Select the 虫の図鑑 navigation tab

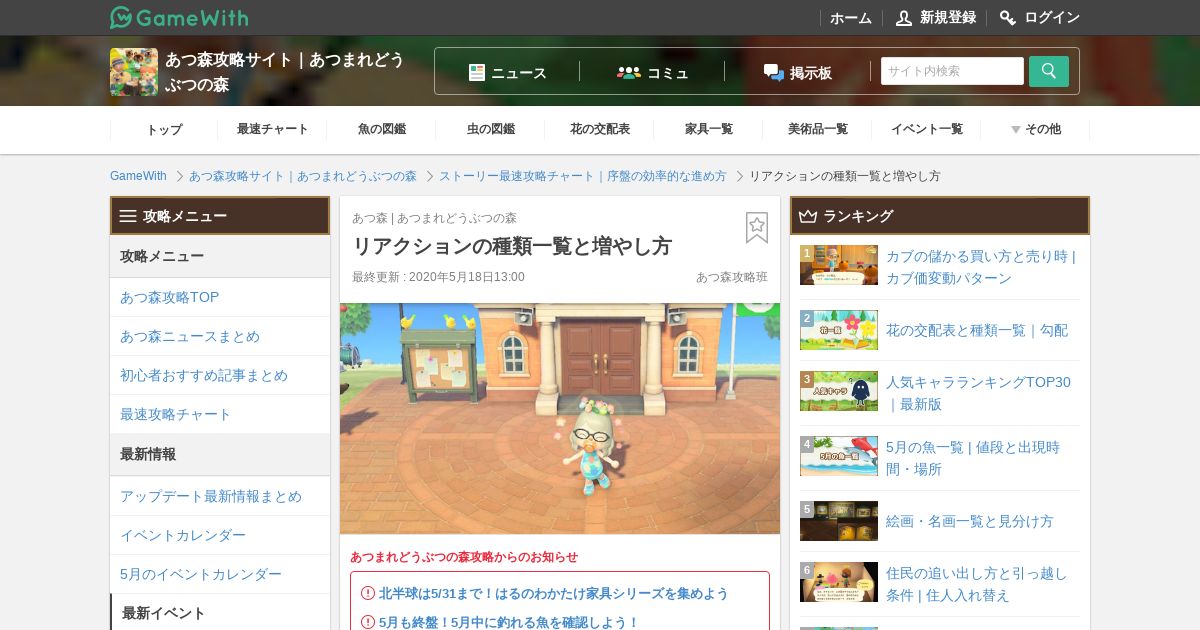coord(491,129)
